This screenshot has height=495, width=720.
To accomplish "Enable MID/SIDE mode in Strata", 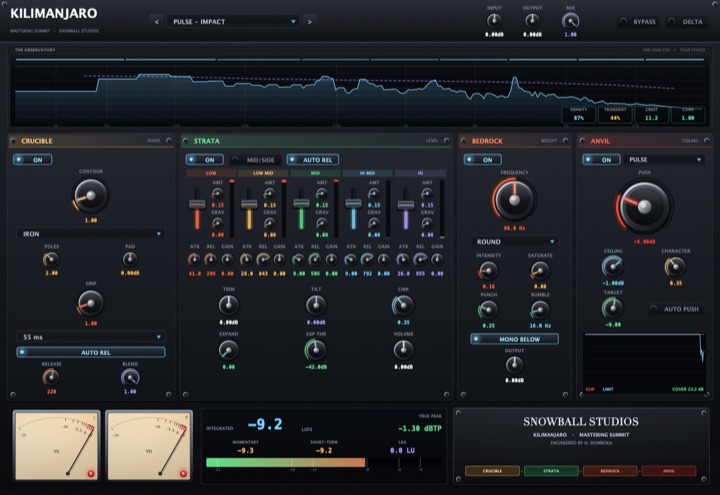I will 255,160.
